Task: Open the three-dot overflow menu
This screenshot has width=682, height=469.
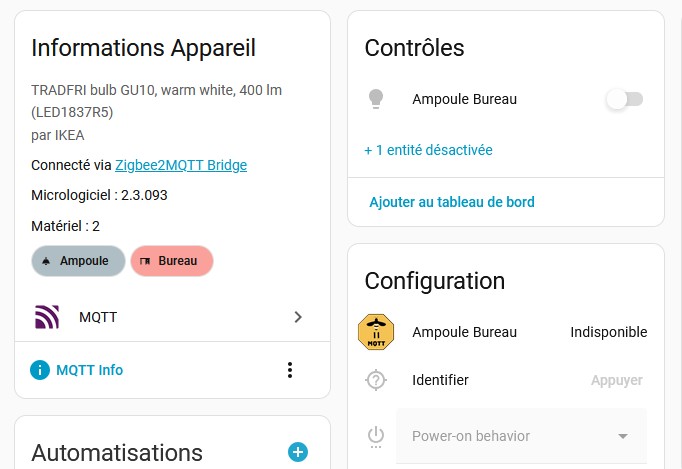Action: point(290,370)
